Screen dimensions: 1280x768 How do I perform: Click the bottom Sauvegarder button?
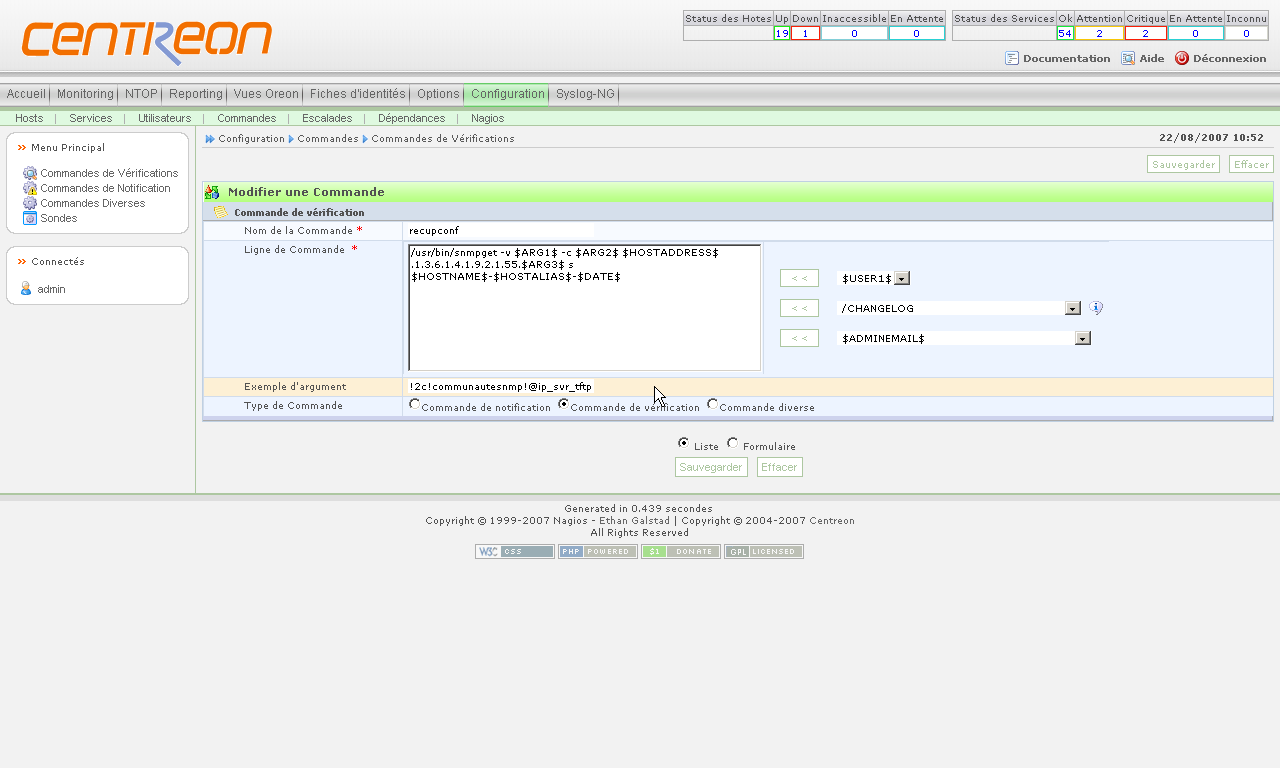pyautogui.click(x=711, y=467)
